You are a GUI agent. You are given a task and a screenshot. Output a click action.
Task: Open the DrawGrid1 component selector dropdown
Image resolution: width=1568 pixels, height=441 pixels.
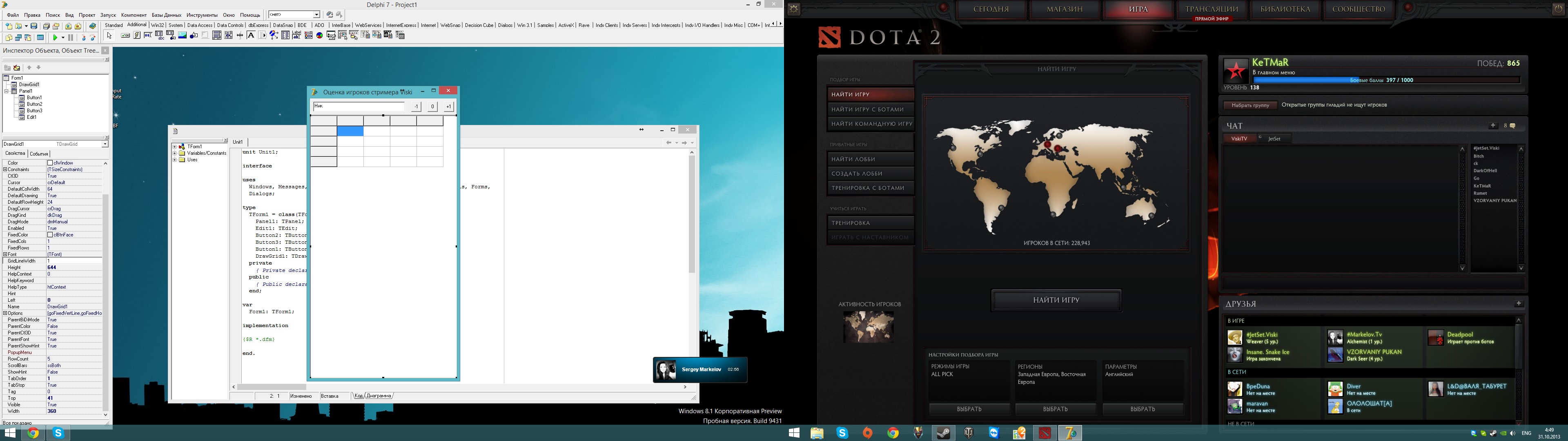click(105, 145)
